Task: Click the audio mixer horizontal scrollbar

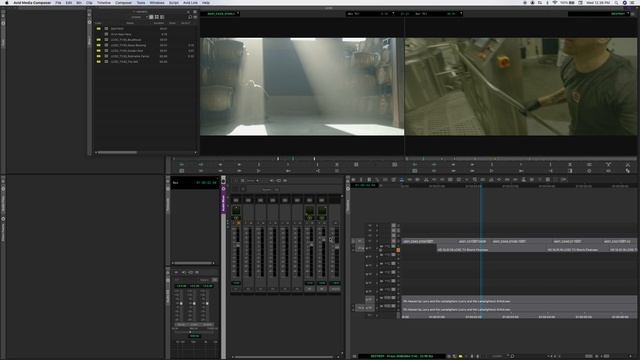Action: pos(284,357)
